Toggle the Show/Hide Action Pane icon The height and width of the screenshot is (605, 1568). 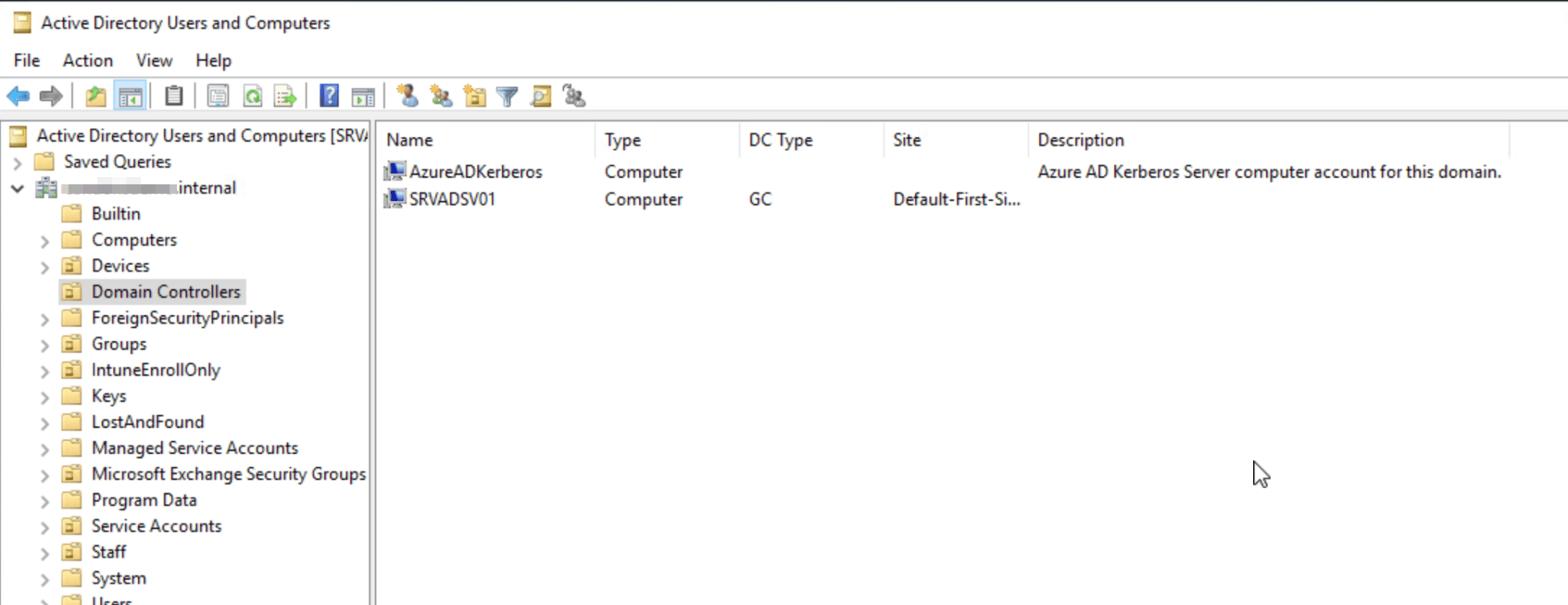363,97
